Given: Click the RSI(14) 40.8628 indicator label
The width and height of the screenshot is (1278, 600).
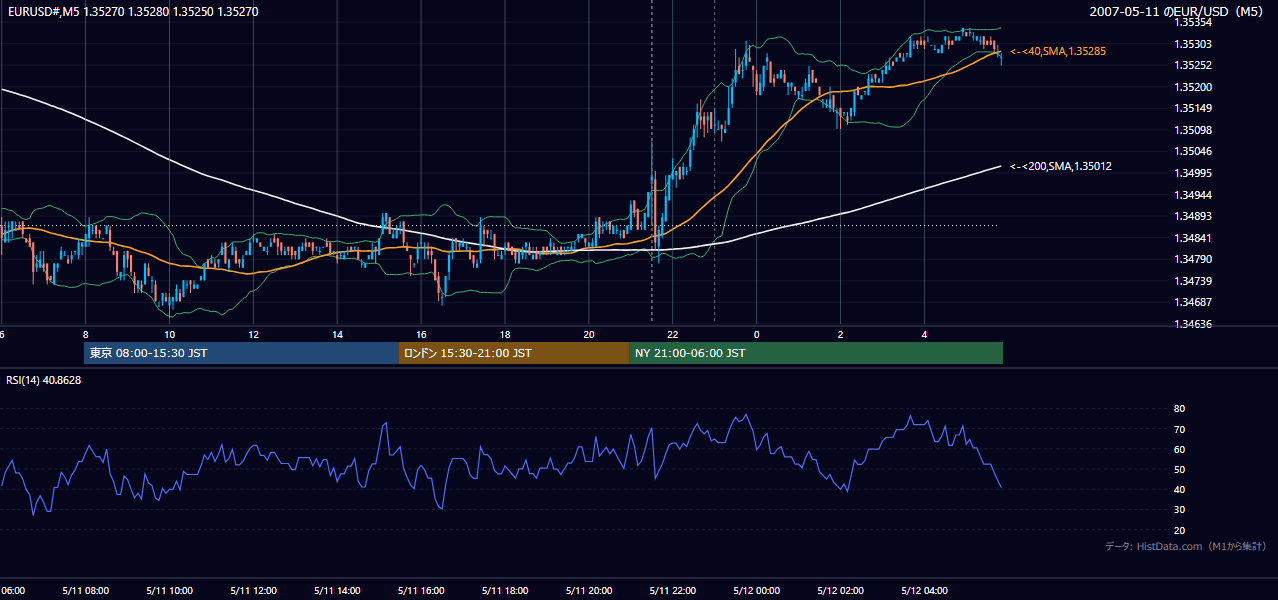Looking at the screenshot, I should click(44, 381).
